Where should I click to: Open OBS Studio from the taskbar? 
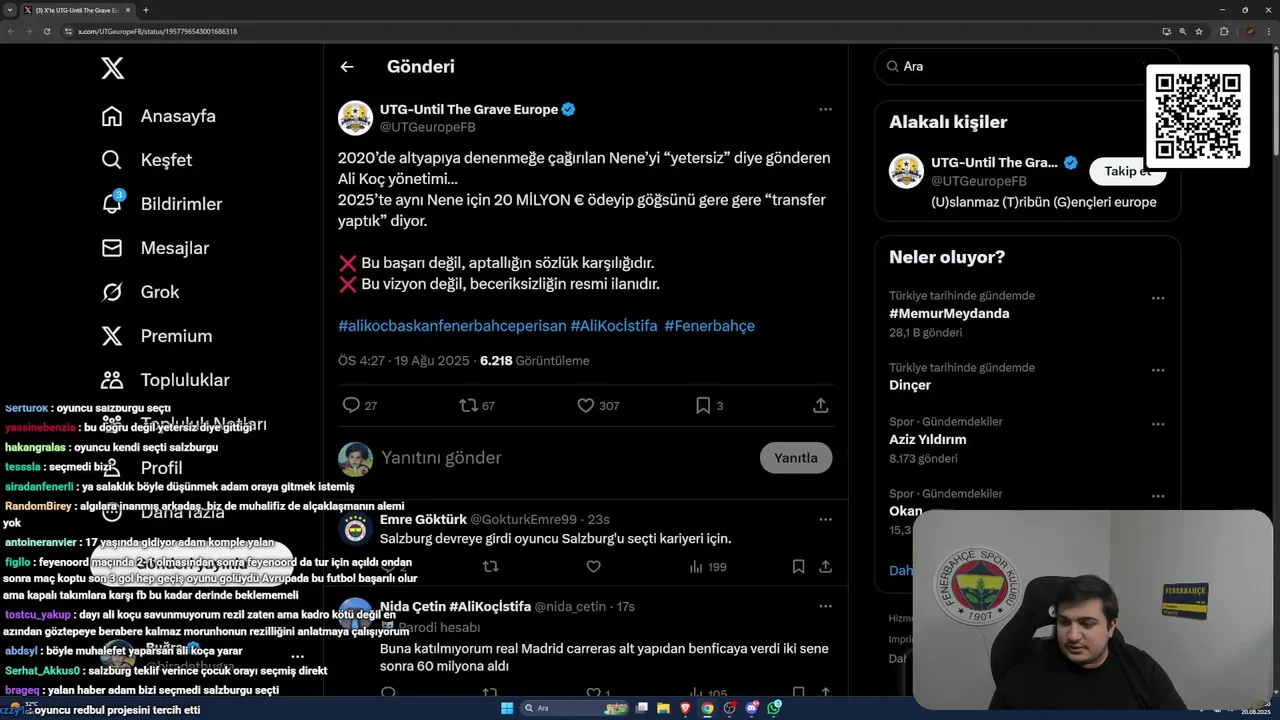point(730,708)
